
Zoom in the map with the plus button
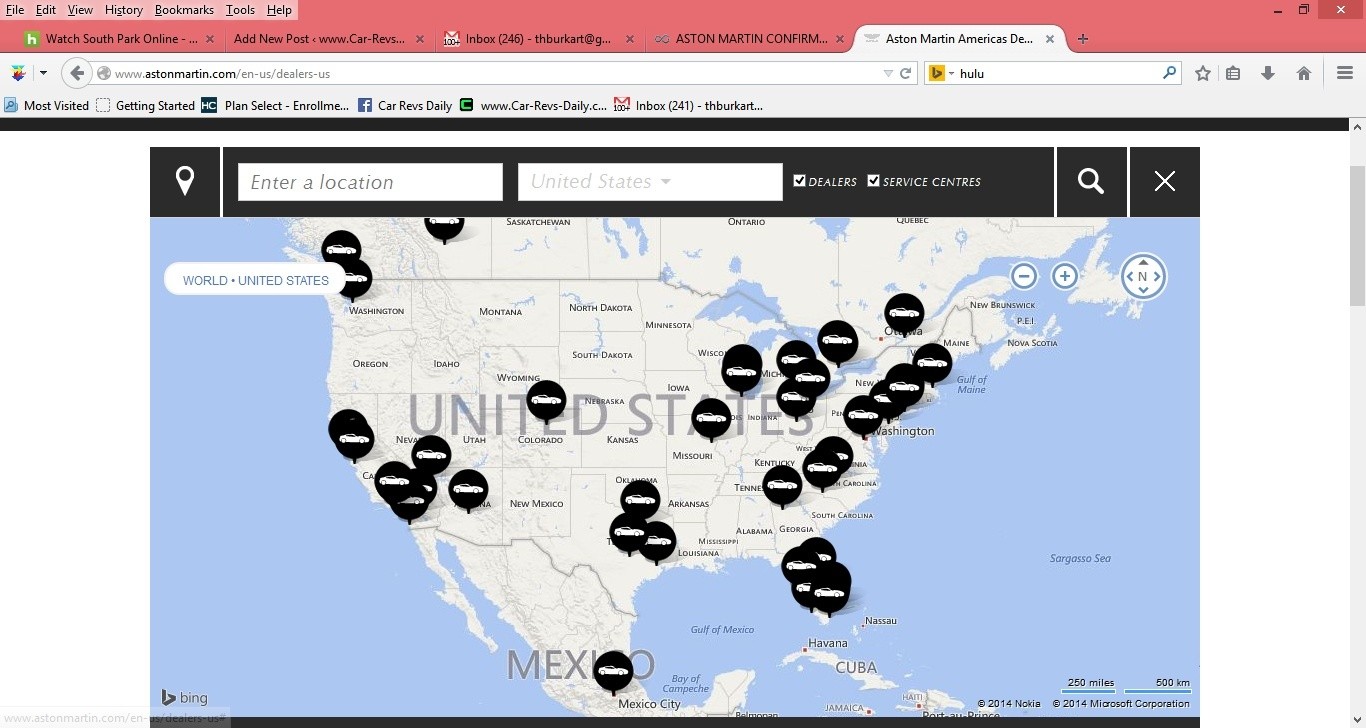tap(1065, 276)
